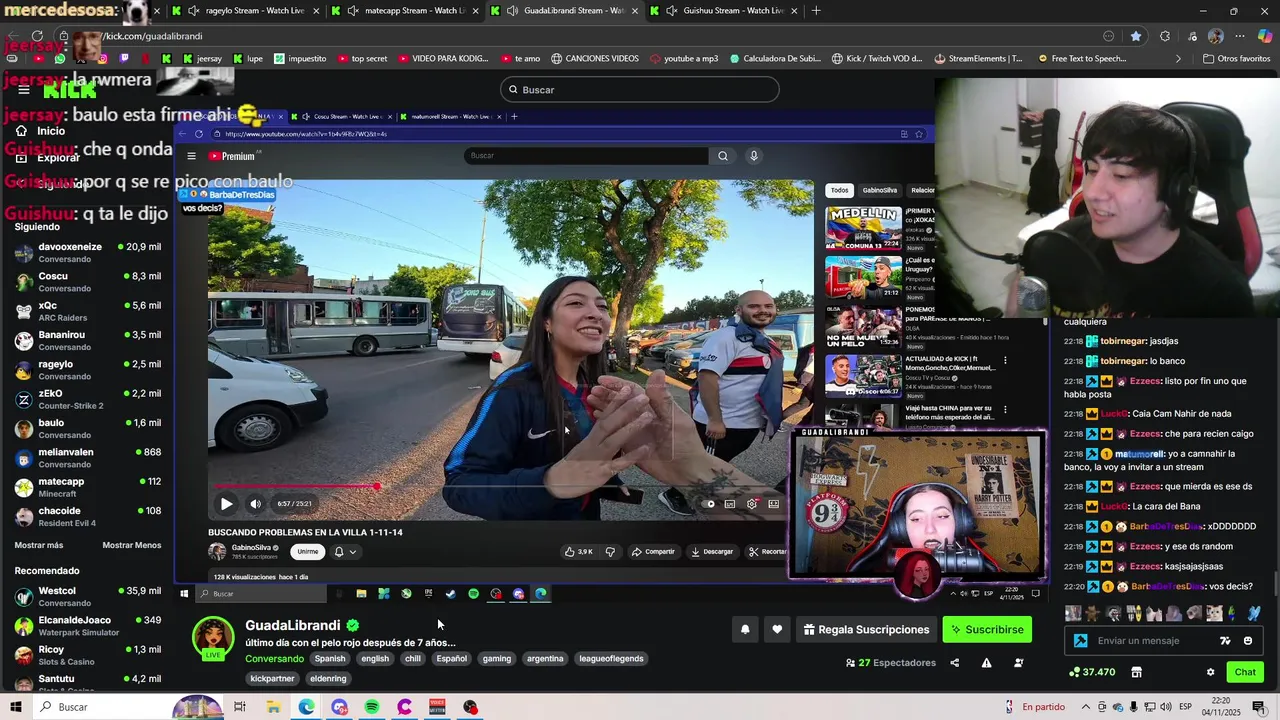Open a new browser tab
The width and height of the screenshot is (1280, 720).
[816, 11]
